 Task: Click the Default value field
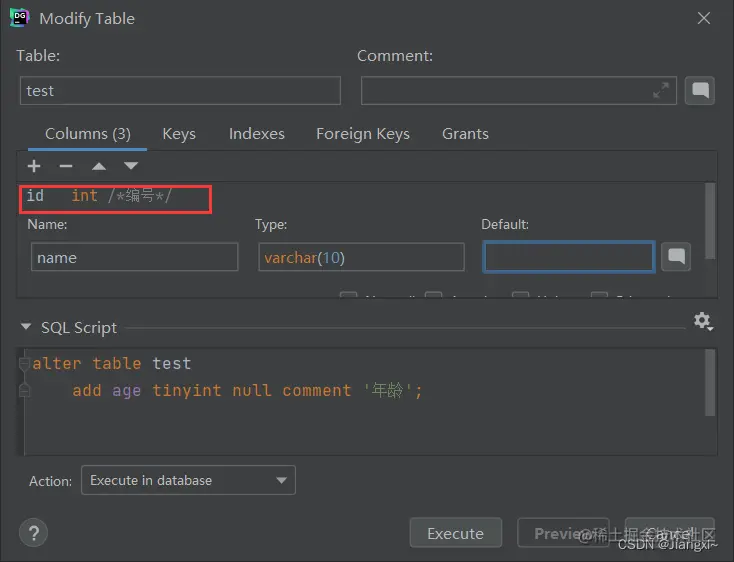[569, 256]
